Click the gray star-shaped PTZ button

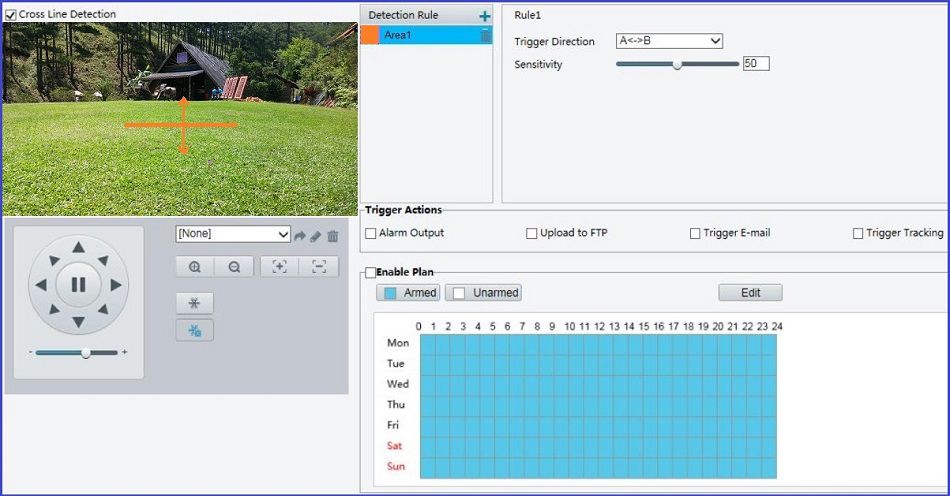pyautogui.click(x=194, y=303)
